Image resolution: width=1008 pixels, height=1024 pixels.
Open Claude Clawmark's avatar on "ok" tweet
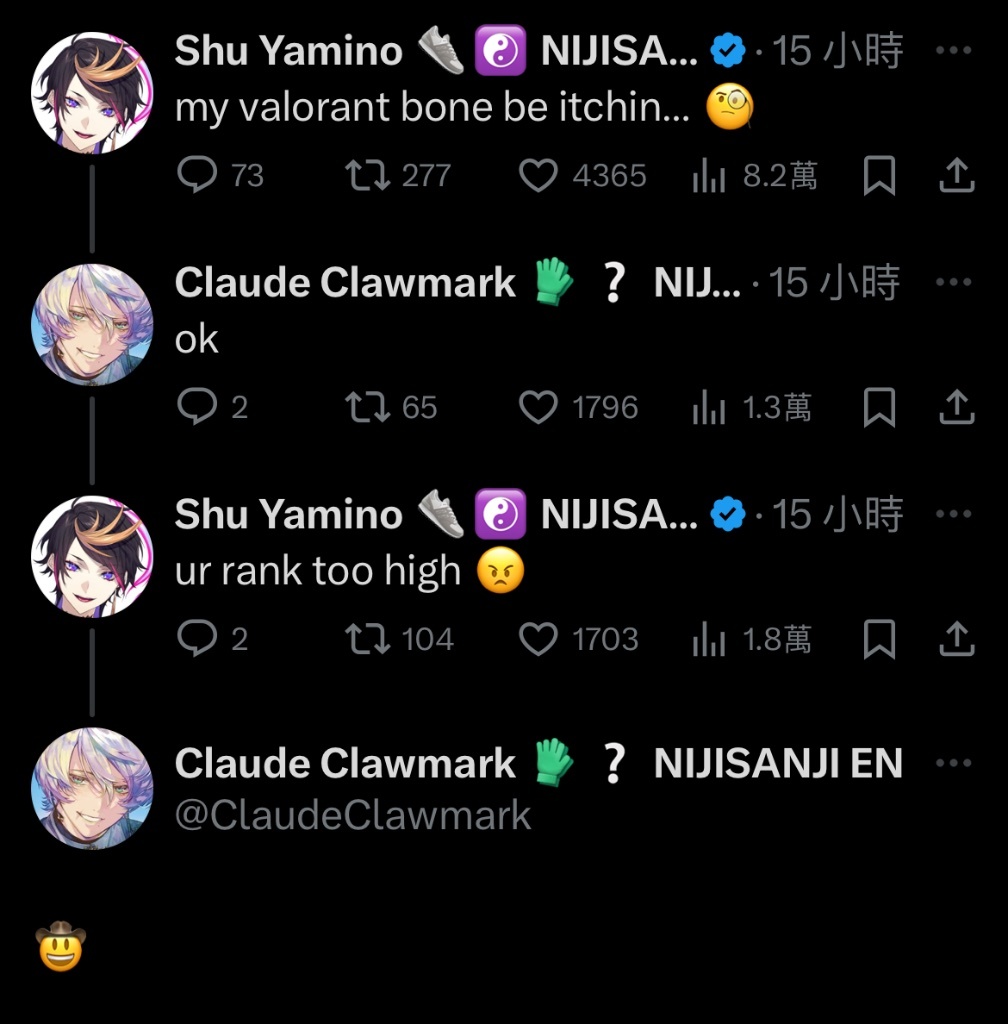pos(92,325)
